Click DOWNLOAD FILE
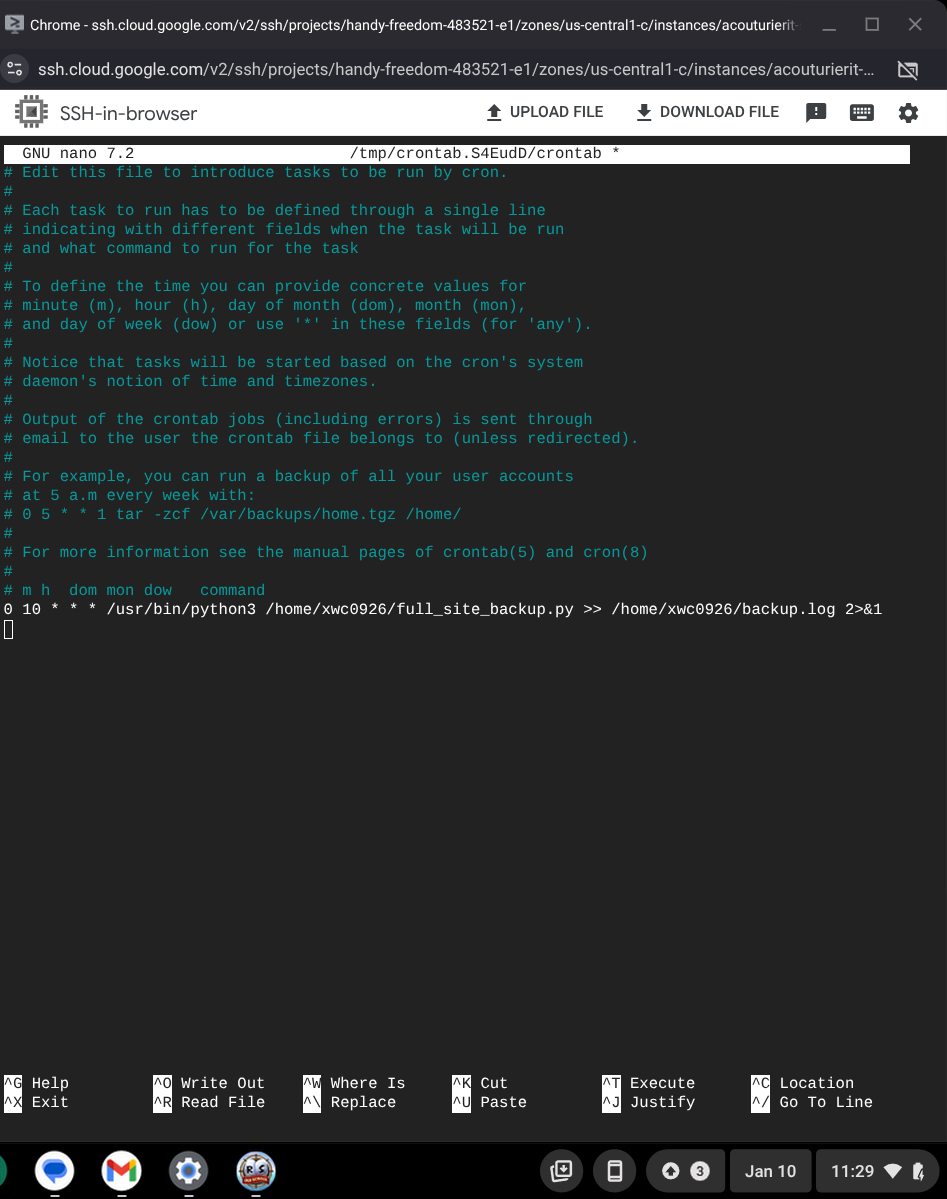Image resolution: width=947 pixels, height=1199 pixels. point(706,112)
